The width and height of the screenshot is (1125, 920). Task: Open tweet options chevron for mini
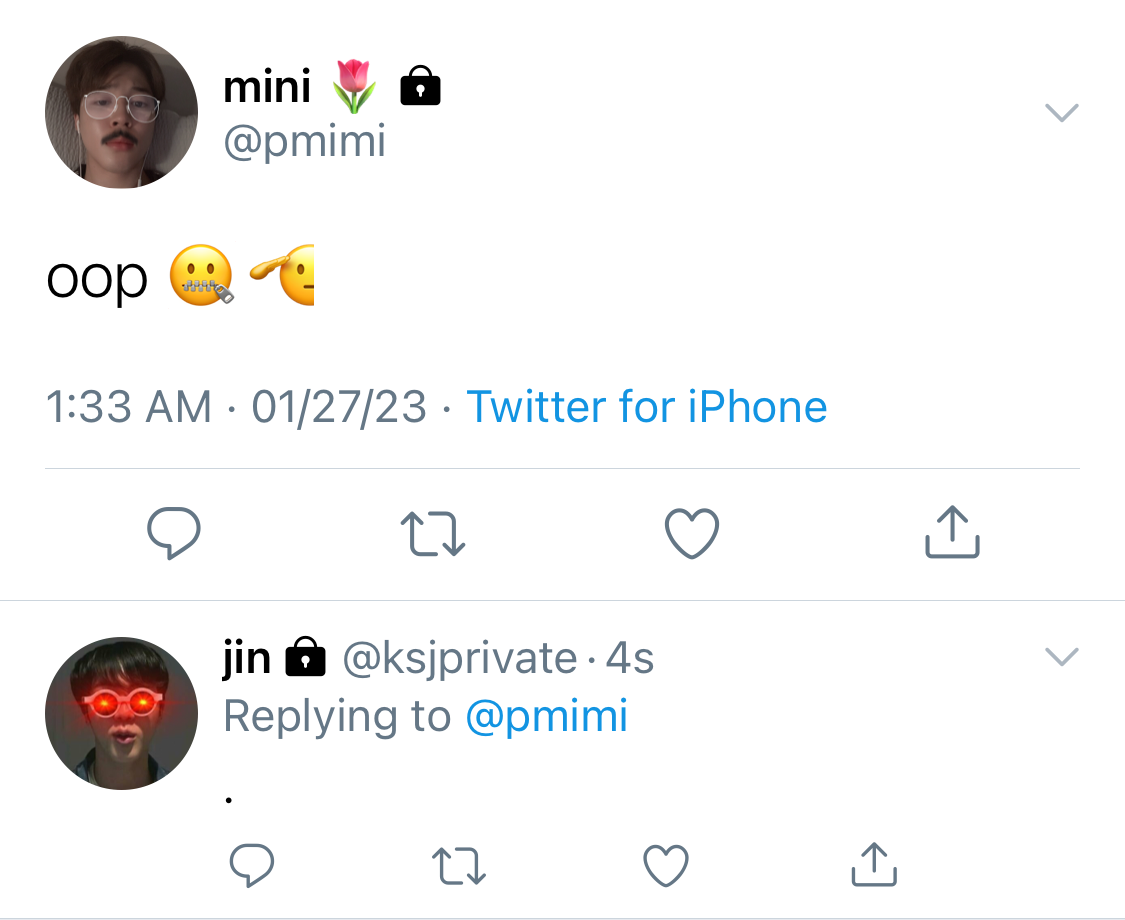click(x=1062, y=113)
